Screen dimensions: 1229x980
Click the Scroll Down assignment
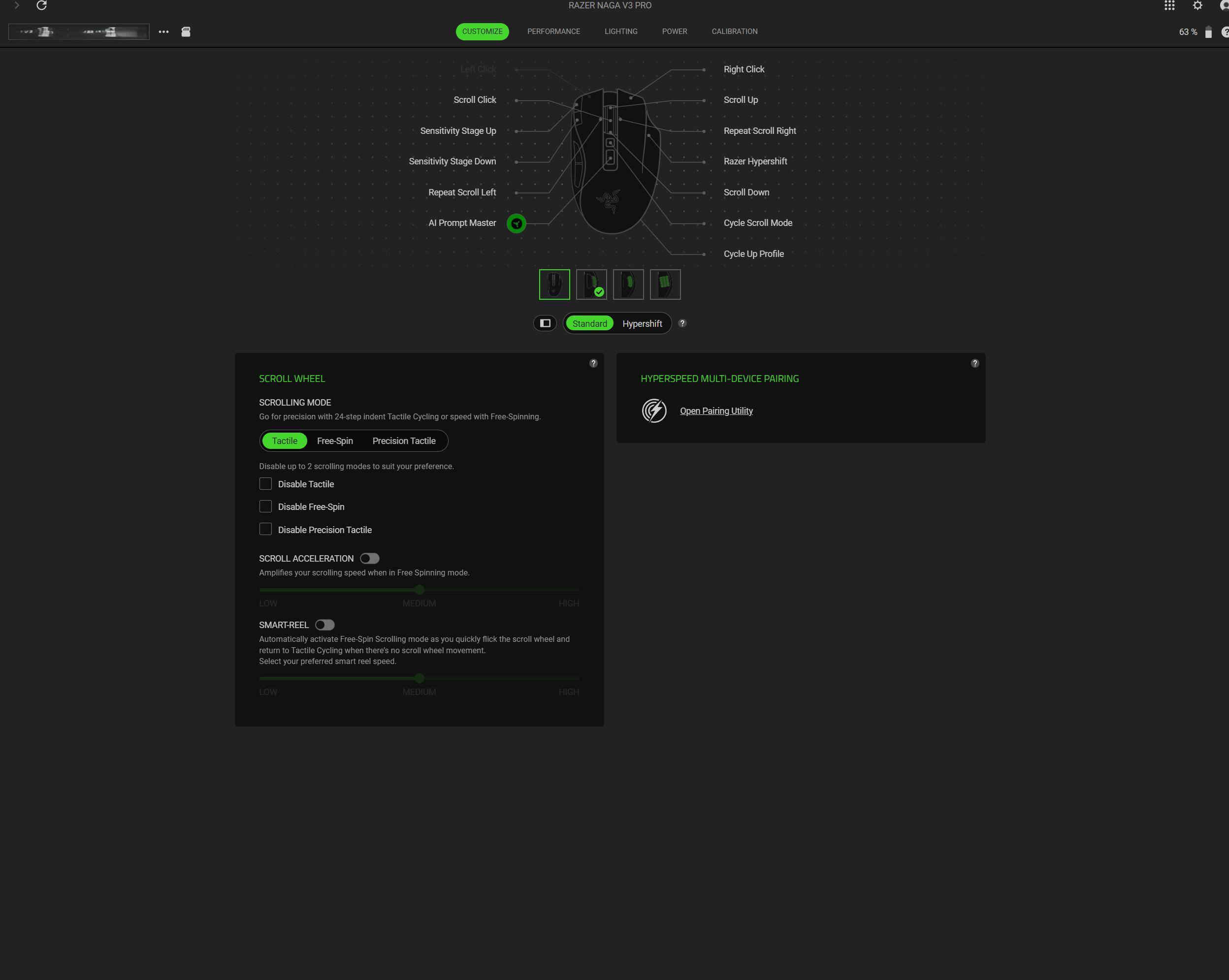(746, 192)
